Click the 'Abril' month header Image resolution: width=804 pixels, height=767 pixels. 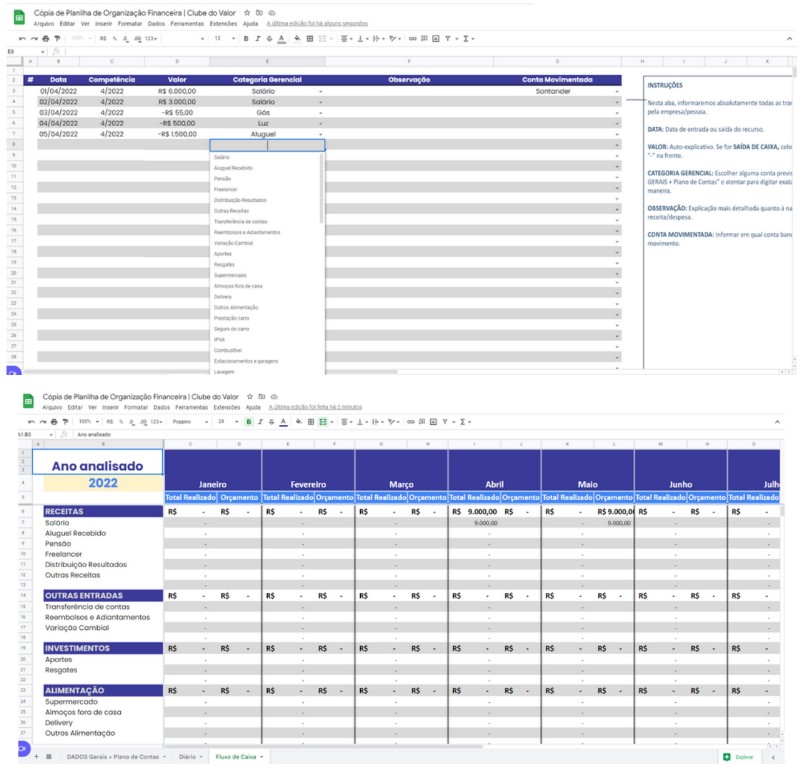click(x=494, y=485)
